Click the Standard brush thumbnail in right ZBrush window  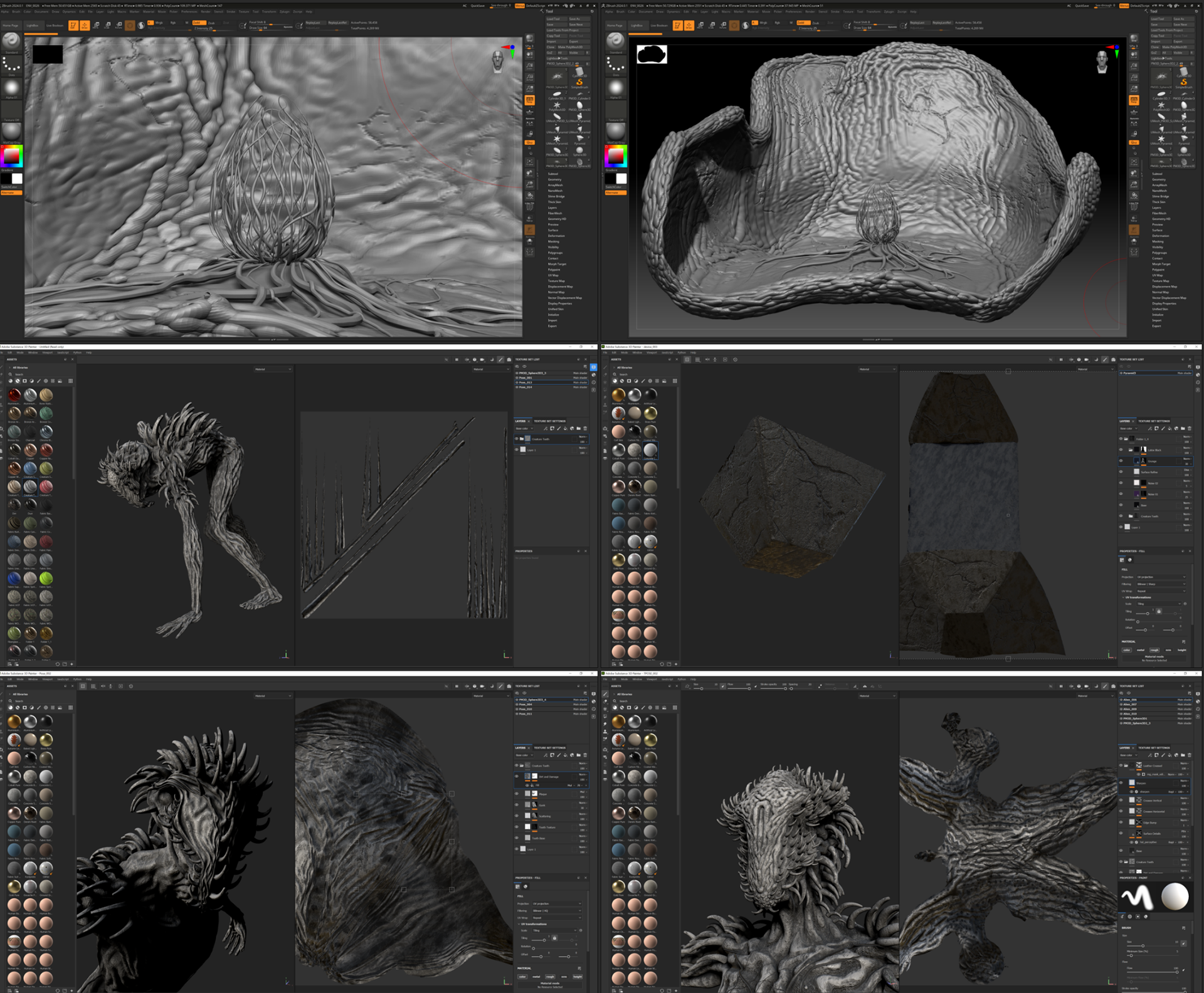point(615,41)
